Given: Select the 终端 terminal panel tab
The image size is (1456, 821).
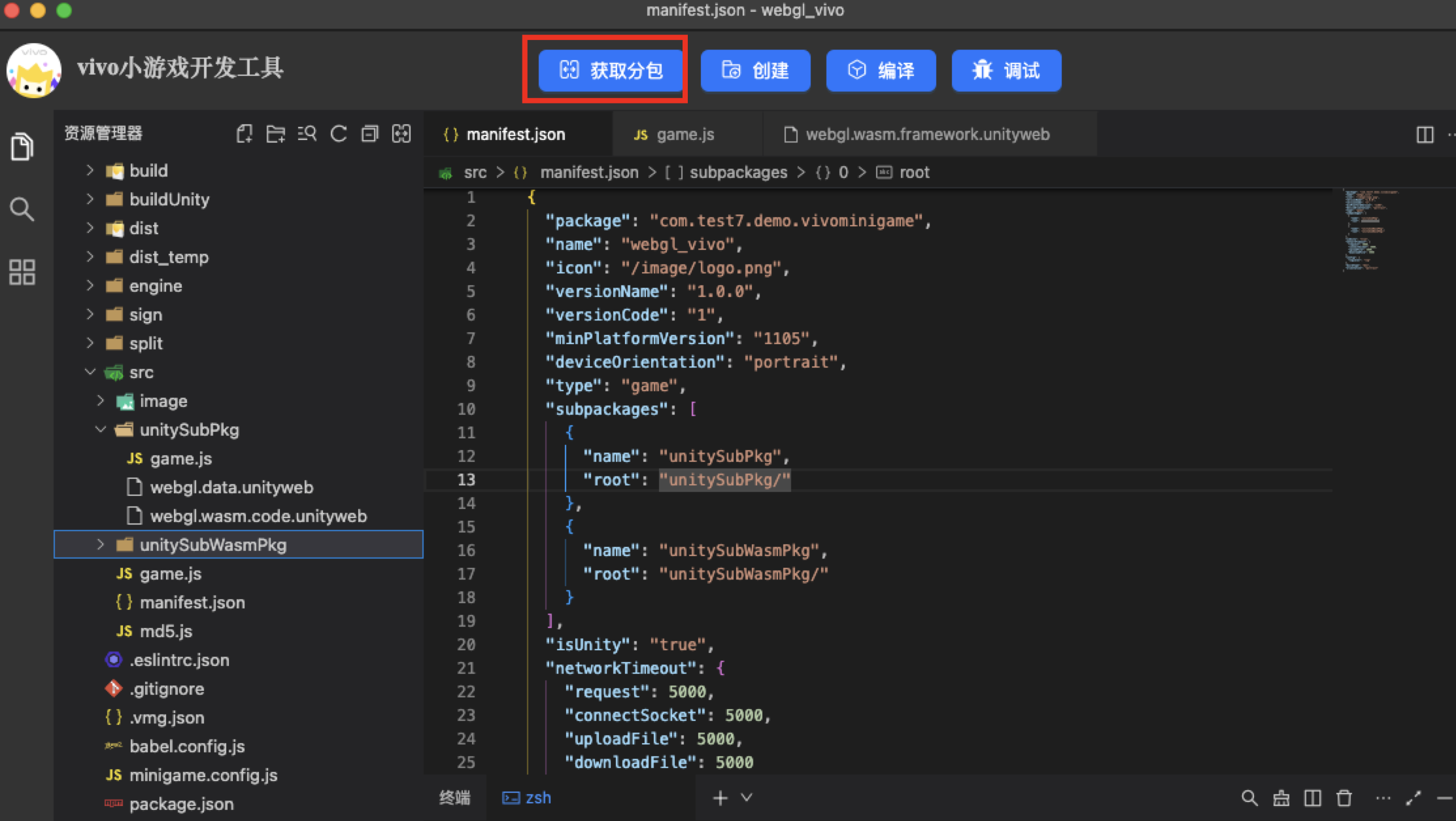Looking at the screenshot, I should pos(455,797).
